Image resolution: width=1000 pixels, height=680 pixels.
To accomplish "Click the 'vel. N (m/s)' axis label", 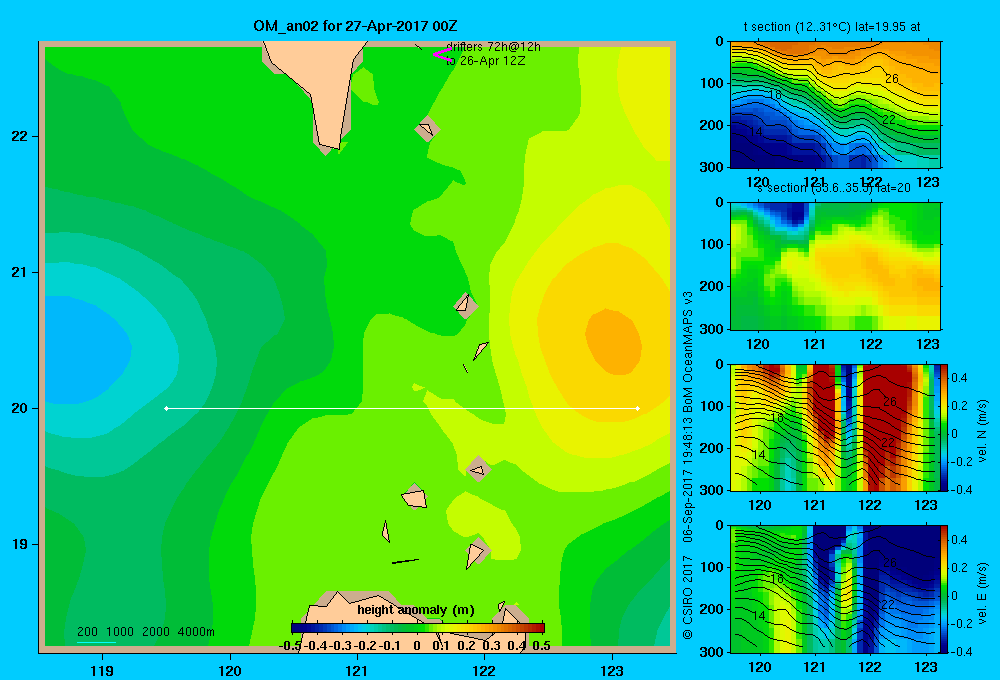I will [x=982, y=431].
